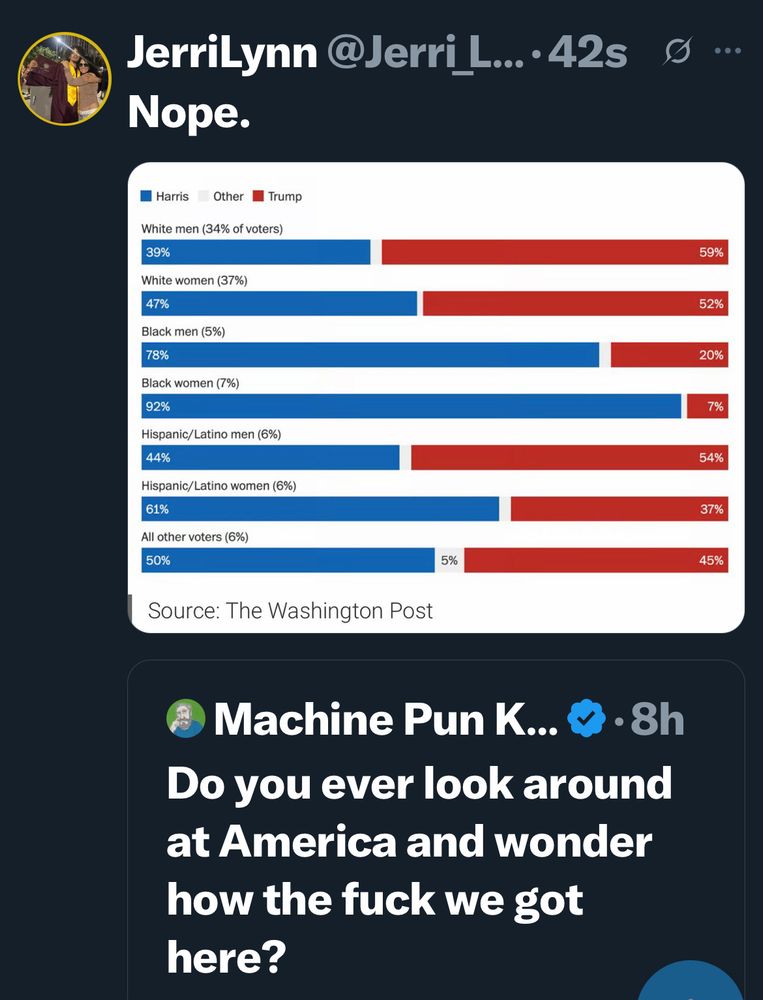Open Machine Pun K's small avatar

tap(186, 719)
